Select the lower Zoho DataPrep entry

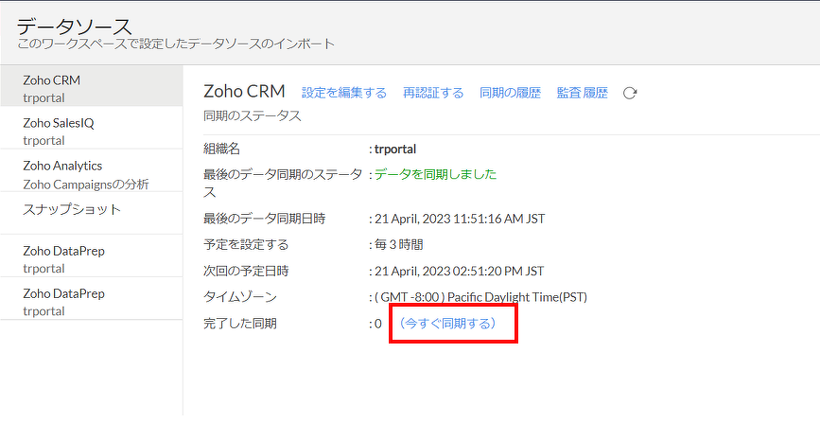point(91,301)
